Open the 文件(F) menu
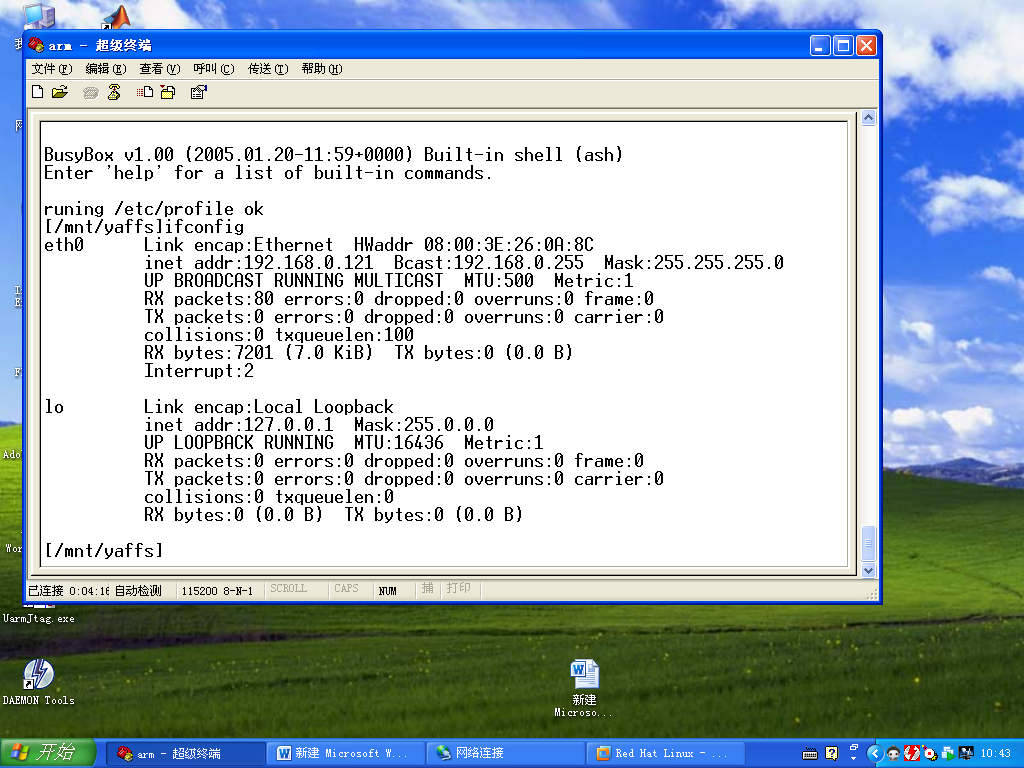 point(52,69)
